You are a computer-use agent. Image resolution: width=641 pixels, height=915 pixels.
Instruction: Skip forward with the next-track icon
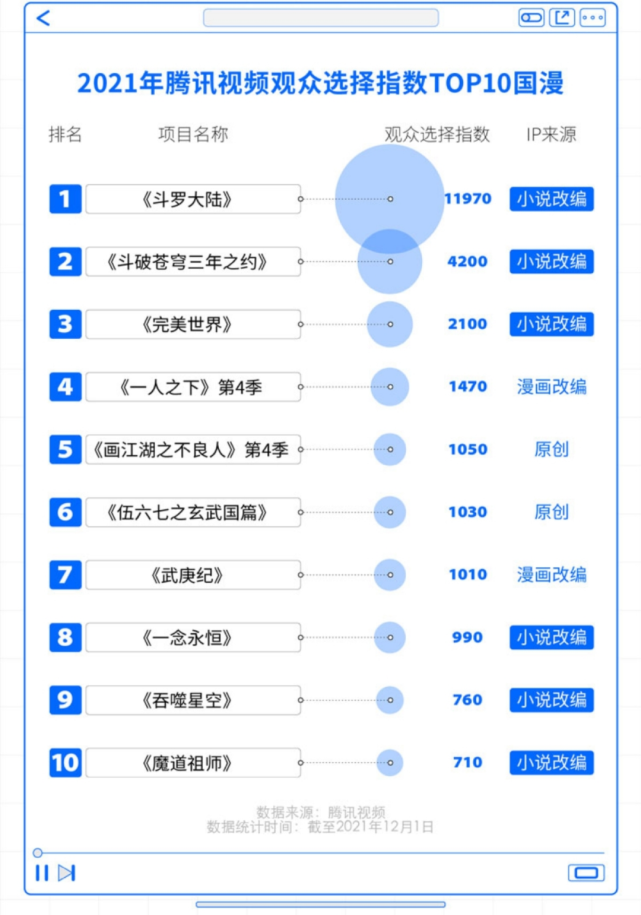(x=67, y=873)
